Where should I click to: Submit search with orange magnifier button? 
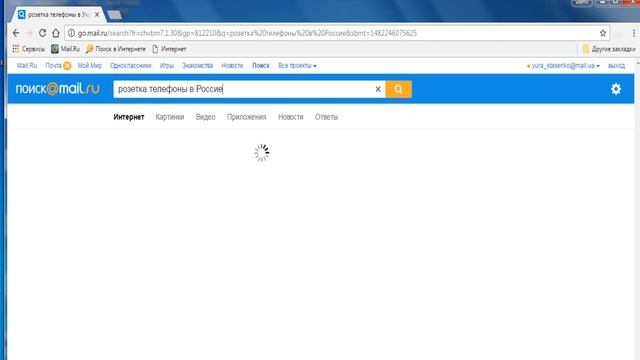click(x=398, y=89)
